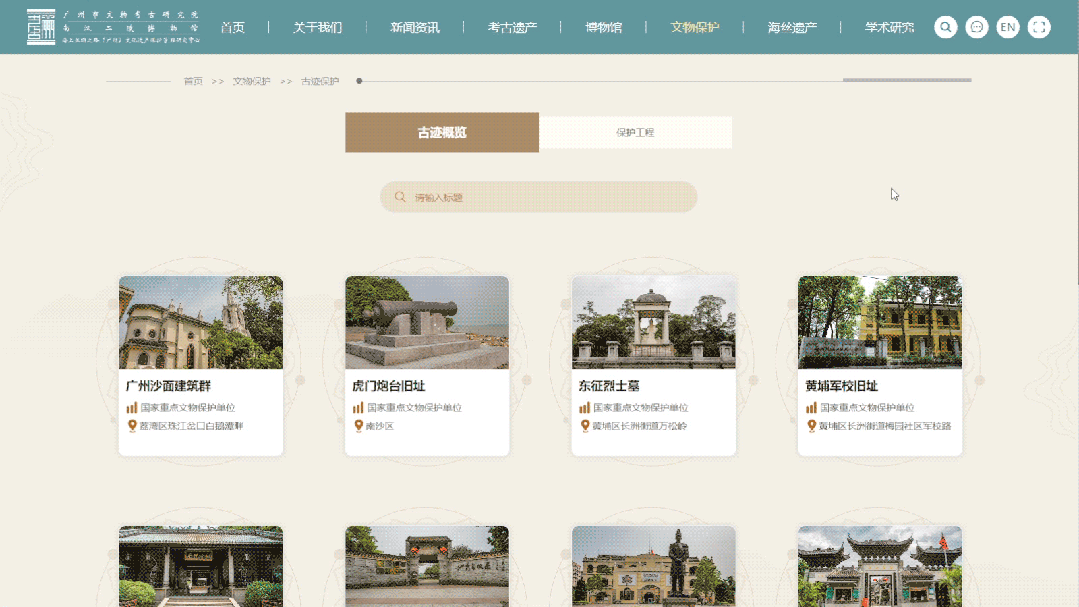Click 国家重点文物保护单位 under 虎门炮台旧址
The image size is (1079, 607).
pos(414,407)
